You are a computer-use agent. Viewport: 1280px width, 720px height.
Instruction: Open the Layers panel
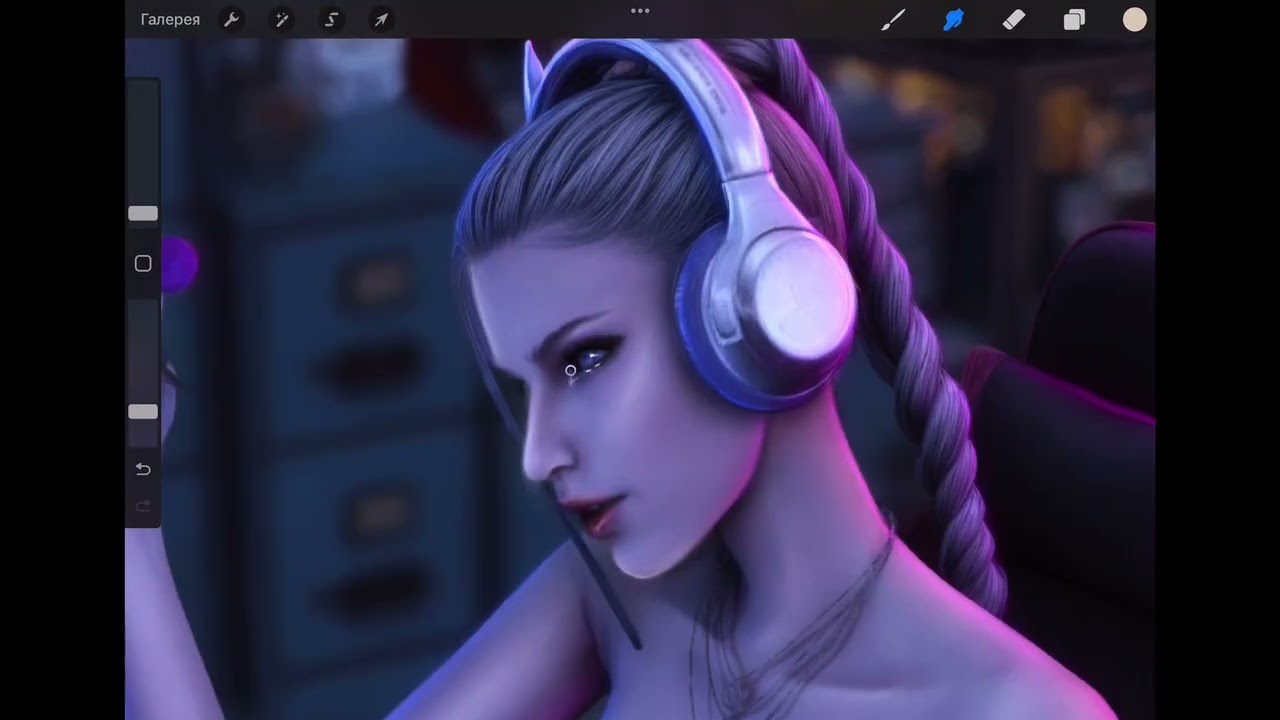click(x=1074, y=19)
